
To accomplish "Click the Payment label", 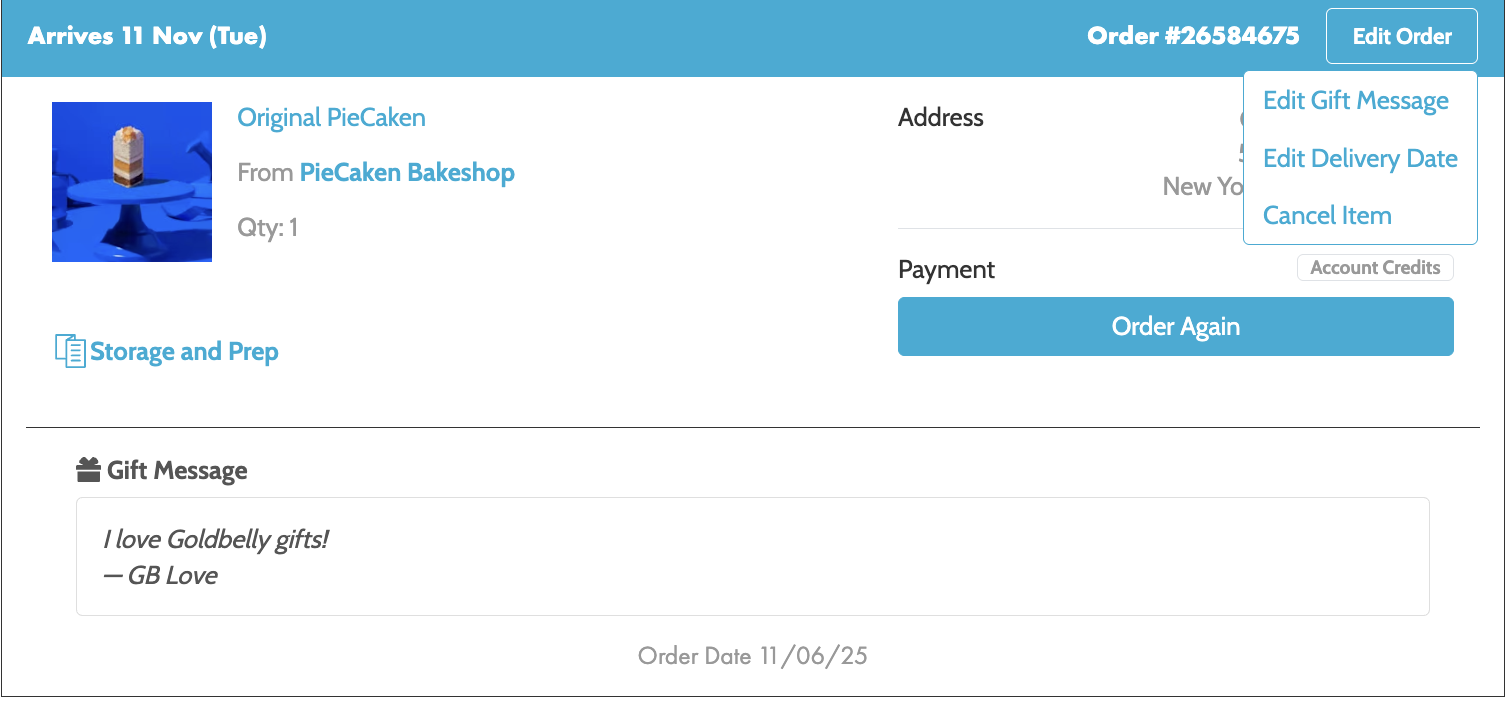I will [x=946, y=270].
